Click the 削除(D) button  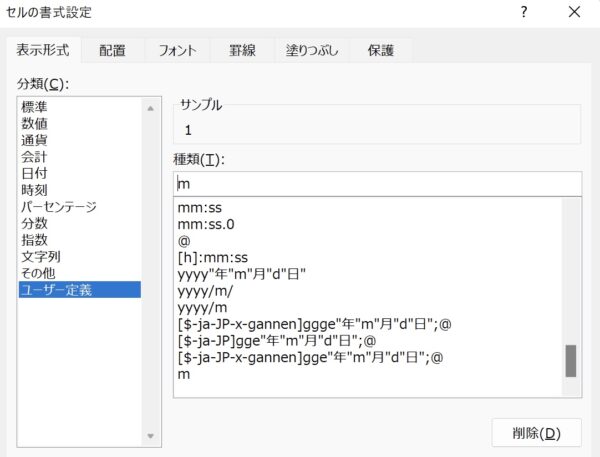point(536,433)
